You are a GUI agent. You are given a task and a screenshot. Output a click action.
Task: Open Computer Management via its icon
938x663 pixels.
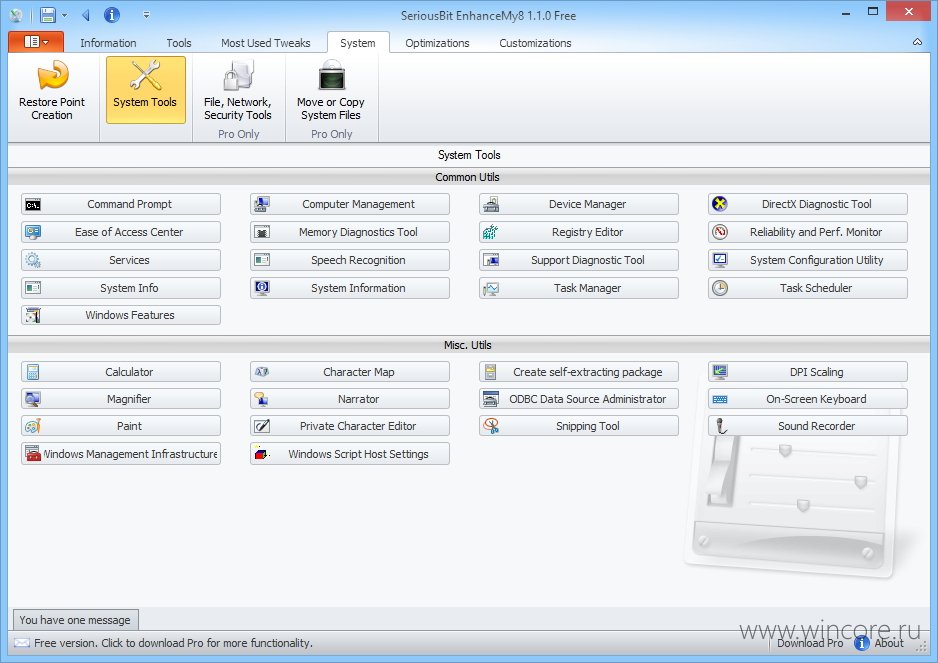point(261,205)
